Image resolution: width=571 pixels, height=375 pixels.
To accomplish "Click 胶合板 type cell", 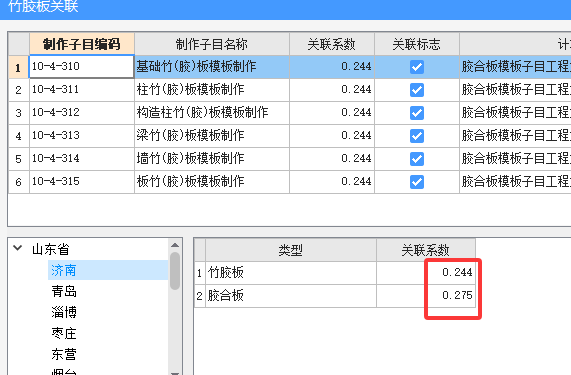I will click(x=291, y=296).
